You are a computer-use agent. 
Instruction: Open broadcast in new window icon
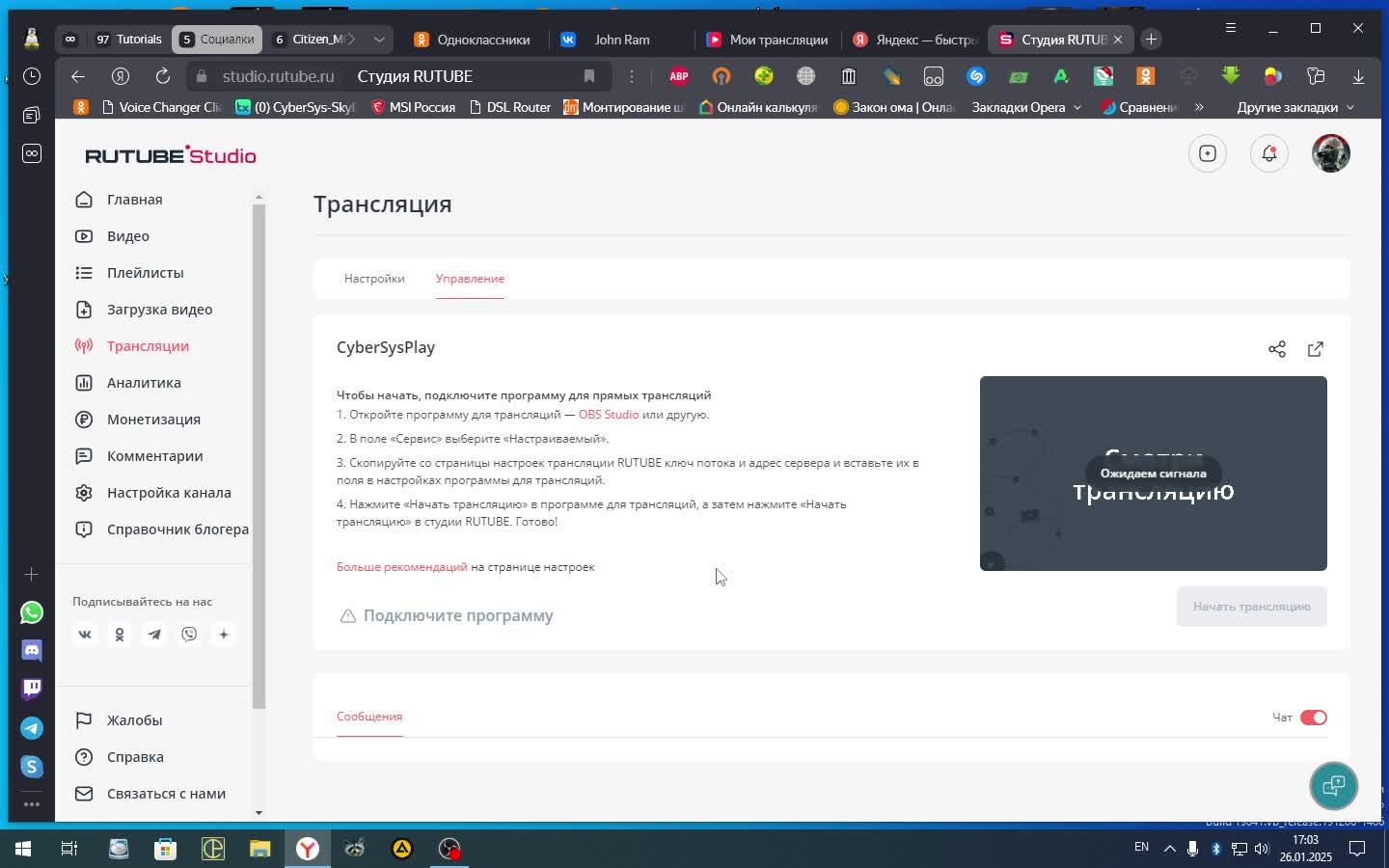coord(1316,349)
